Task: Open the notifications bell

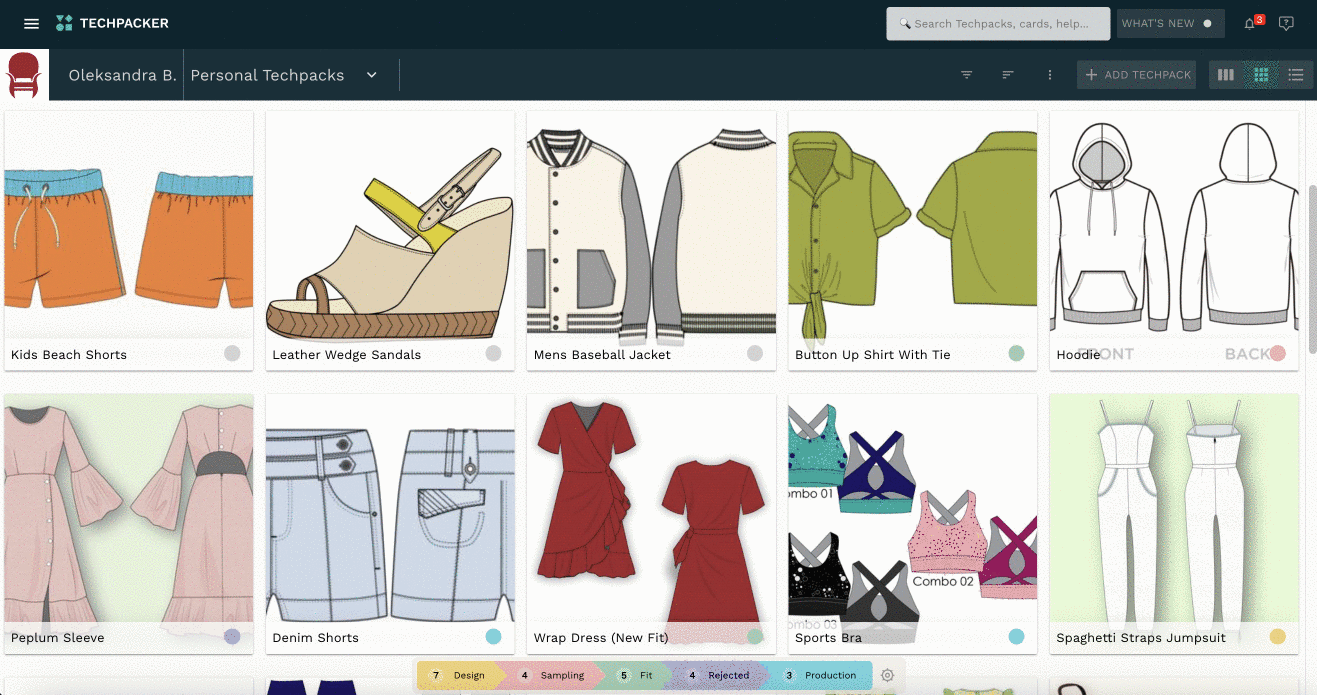Action: click(1250, 24)
